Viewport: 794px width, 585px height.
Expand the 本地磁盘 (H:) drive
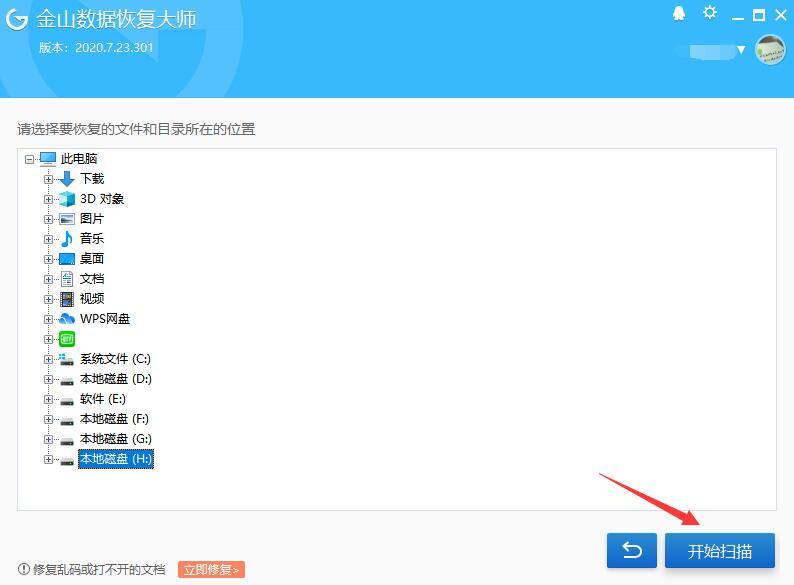48,459
